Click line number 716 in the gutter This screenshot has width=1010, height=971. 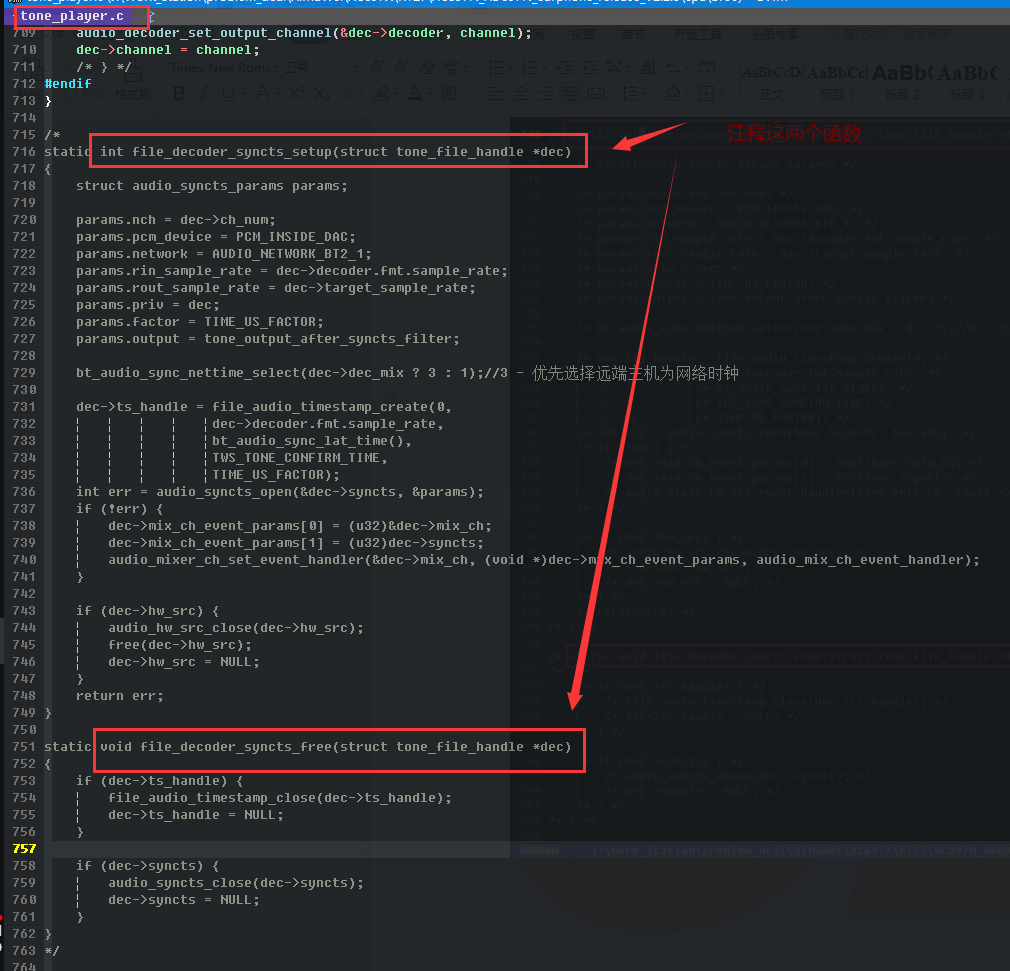coord(24,152)
